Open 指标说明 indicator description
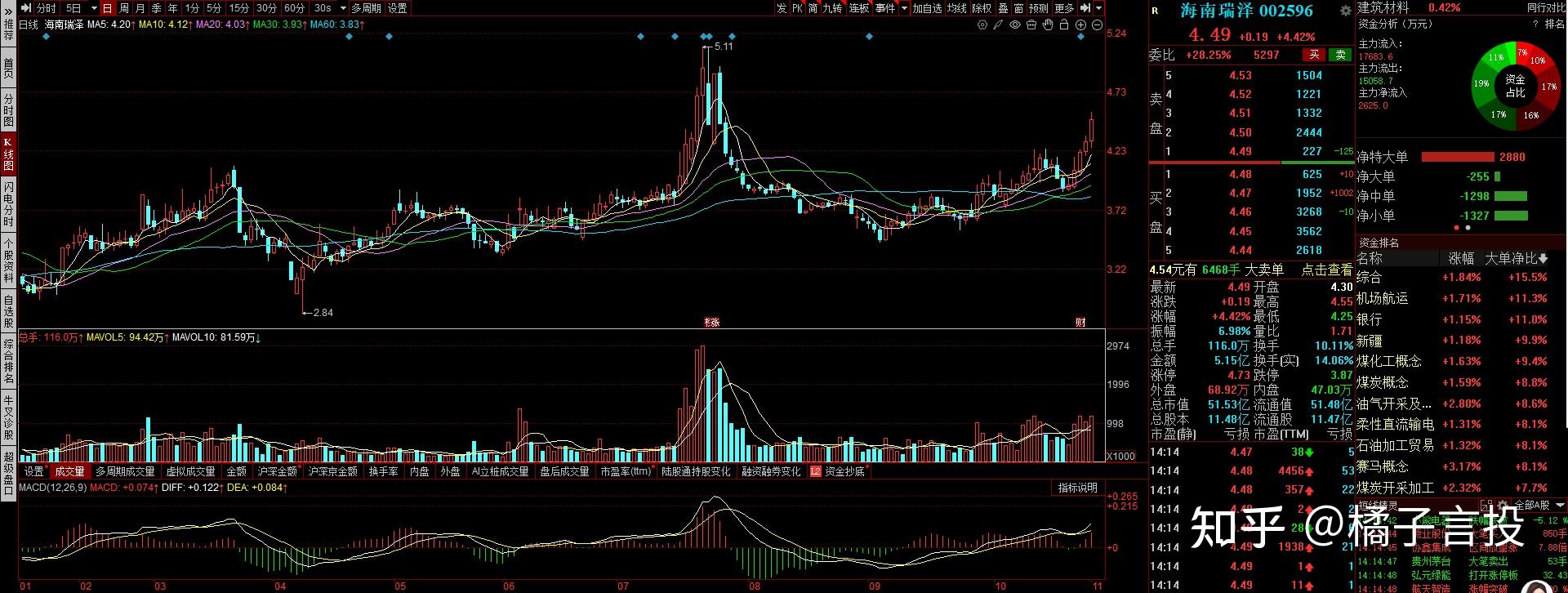 pos(1077,488)
